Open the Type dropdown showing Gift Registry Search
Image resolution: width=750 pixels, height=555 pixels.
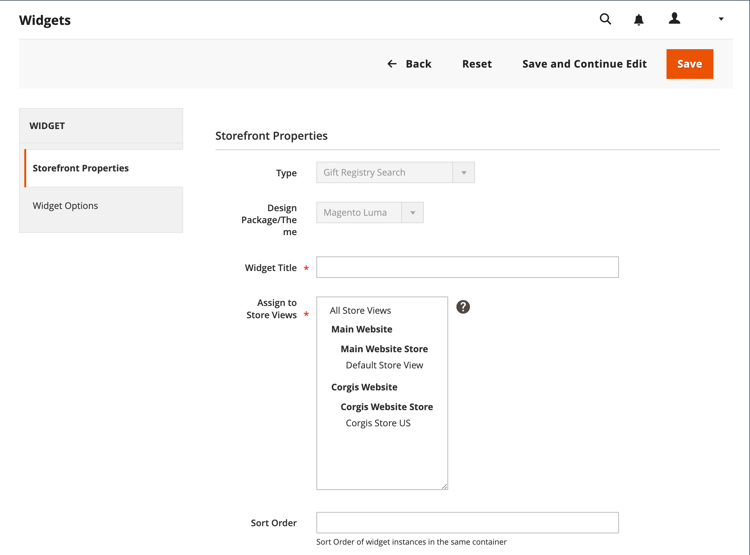pos(395,172)
